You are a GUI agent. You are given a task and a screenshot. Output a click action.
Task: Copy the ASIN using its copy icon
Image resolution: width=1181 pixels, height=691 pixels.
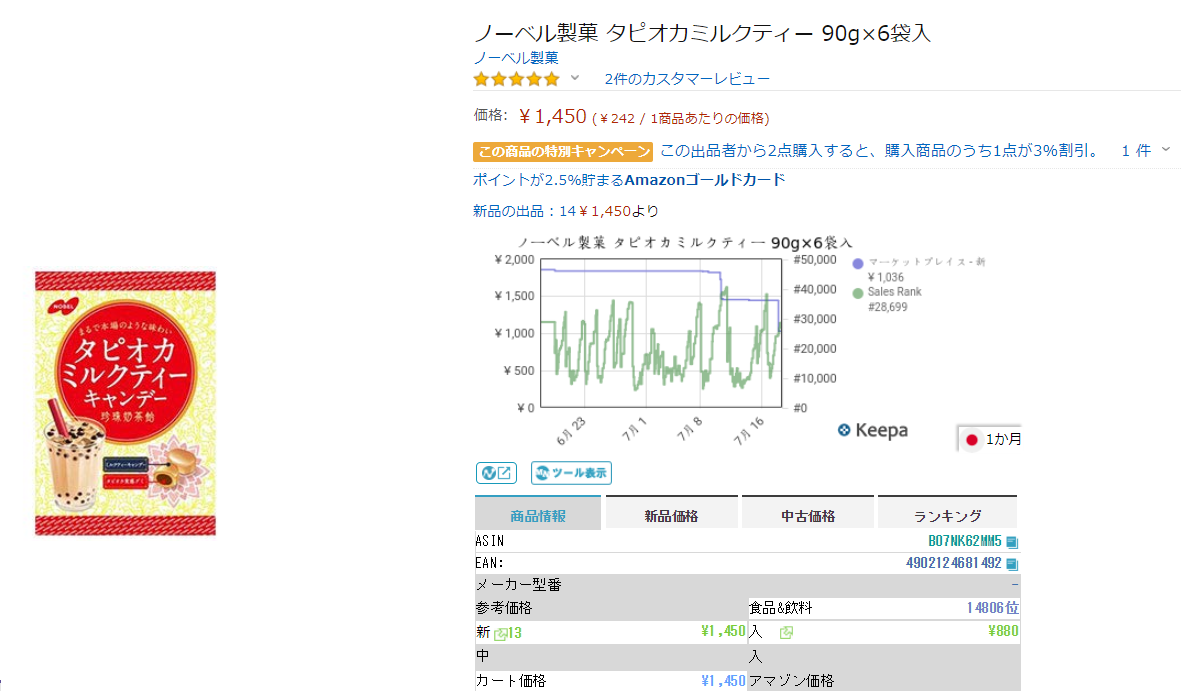pyautogui.click(x=1011, y=542)
